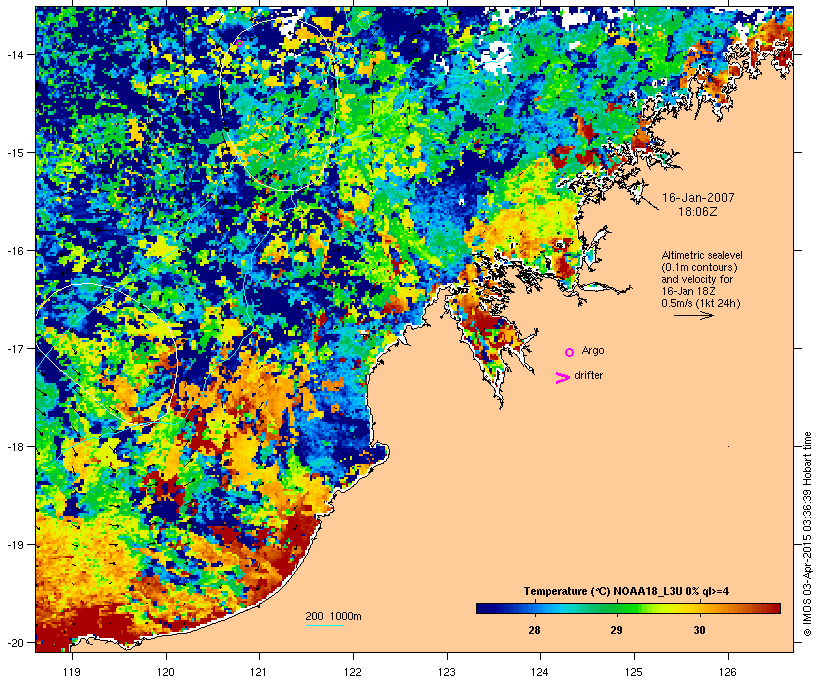The width and height of the screenshot is (820, 680).
Task: Click the 121 longitude axis label
Action: [x=259, y=672]
